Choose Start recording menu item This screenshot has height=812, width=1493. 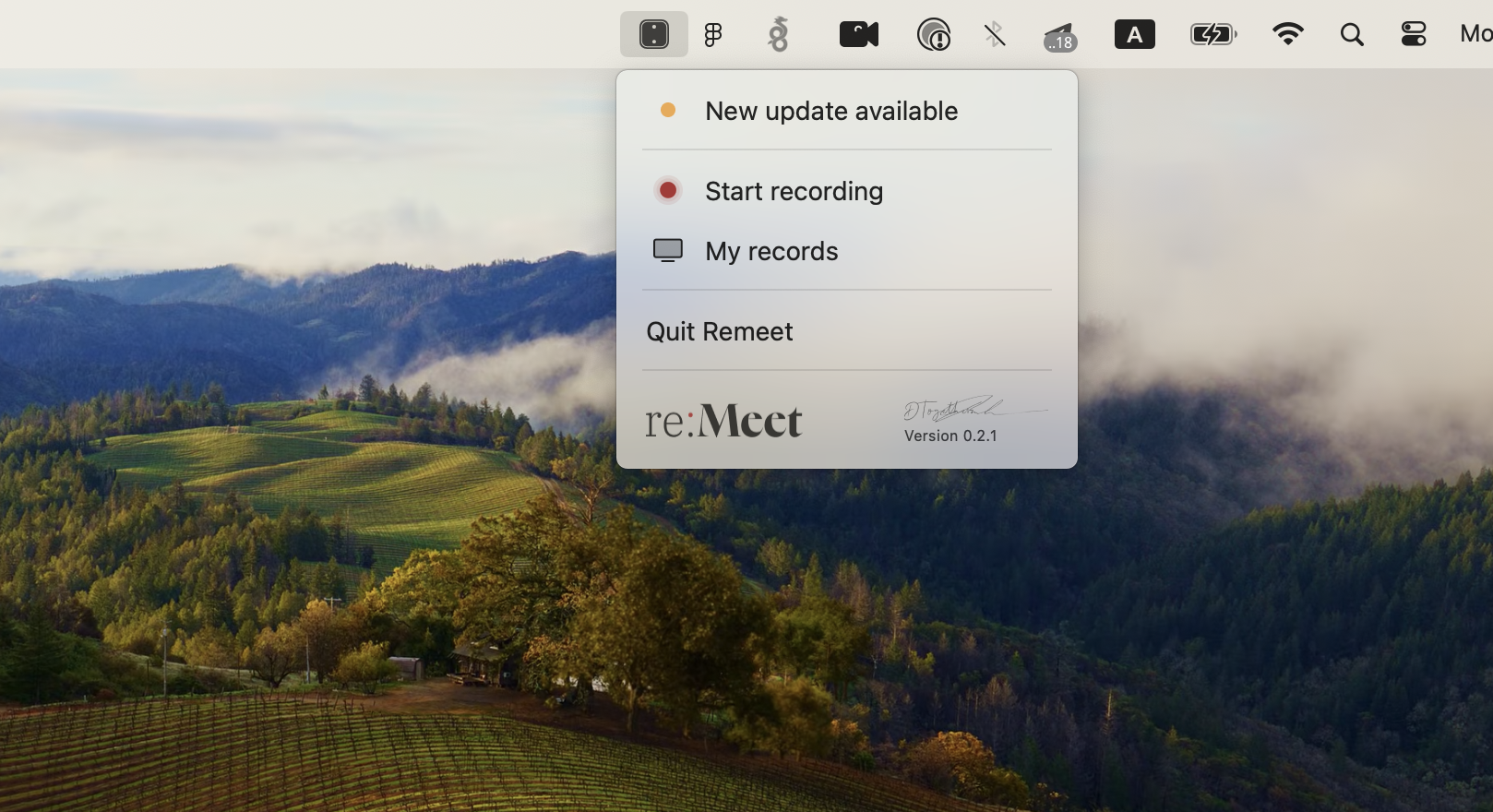pos(794,191)
